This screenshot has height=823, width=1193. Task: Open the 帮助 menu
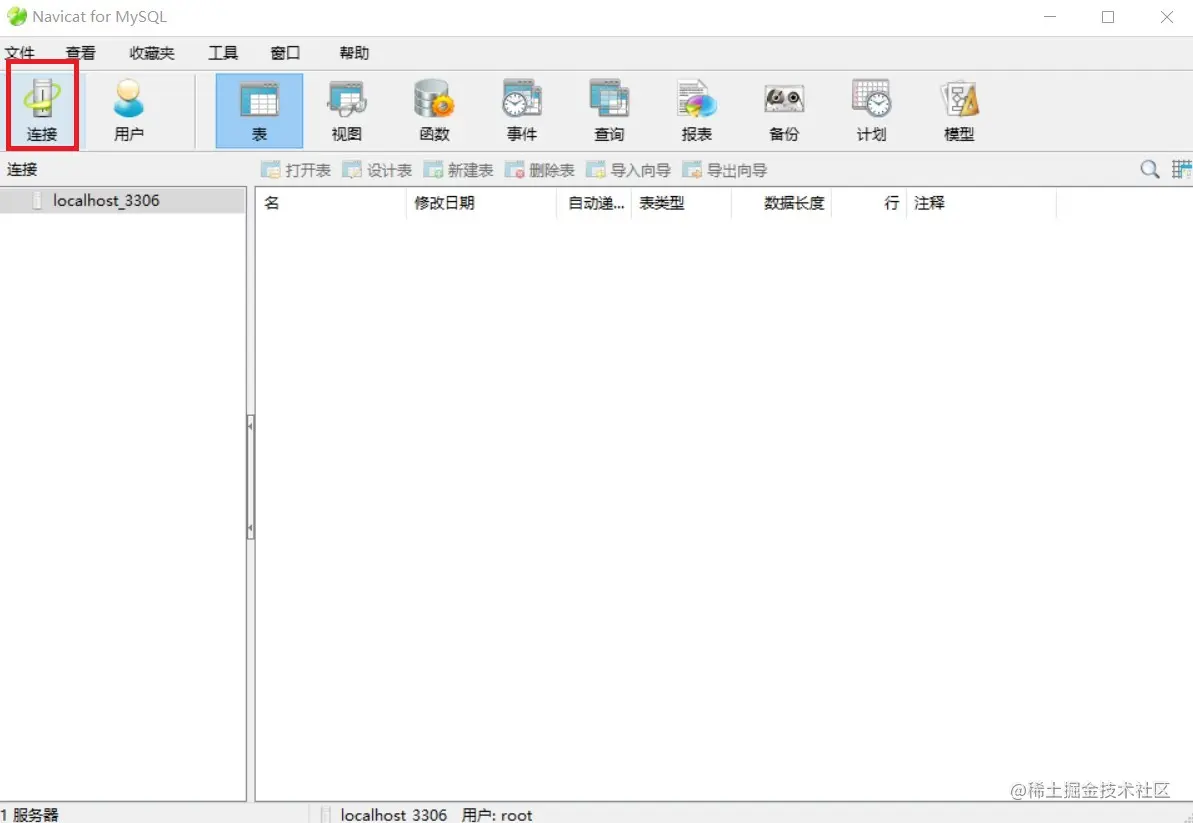tap(354, 52)
